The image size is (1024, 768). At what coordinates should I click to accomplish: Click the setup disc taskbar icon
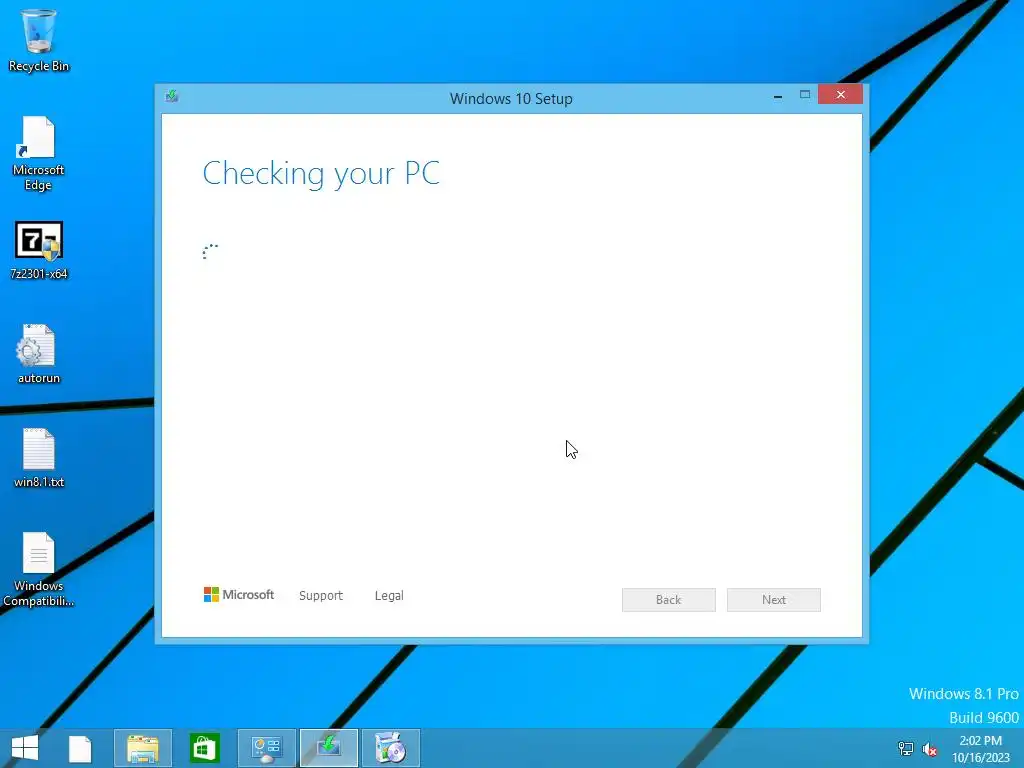click(391, 748)
